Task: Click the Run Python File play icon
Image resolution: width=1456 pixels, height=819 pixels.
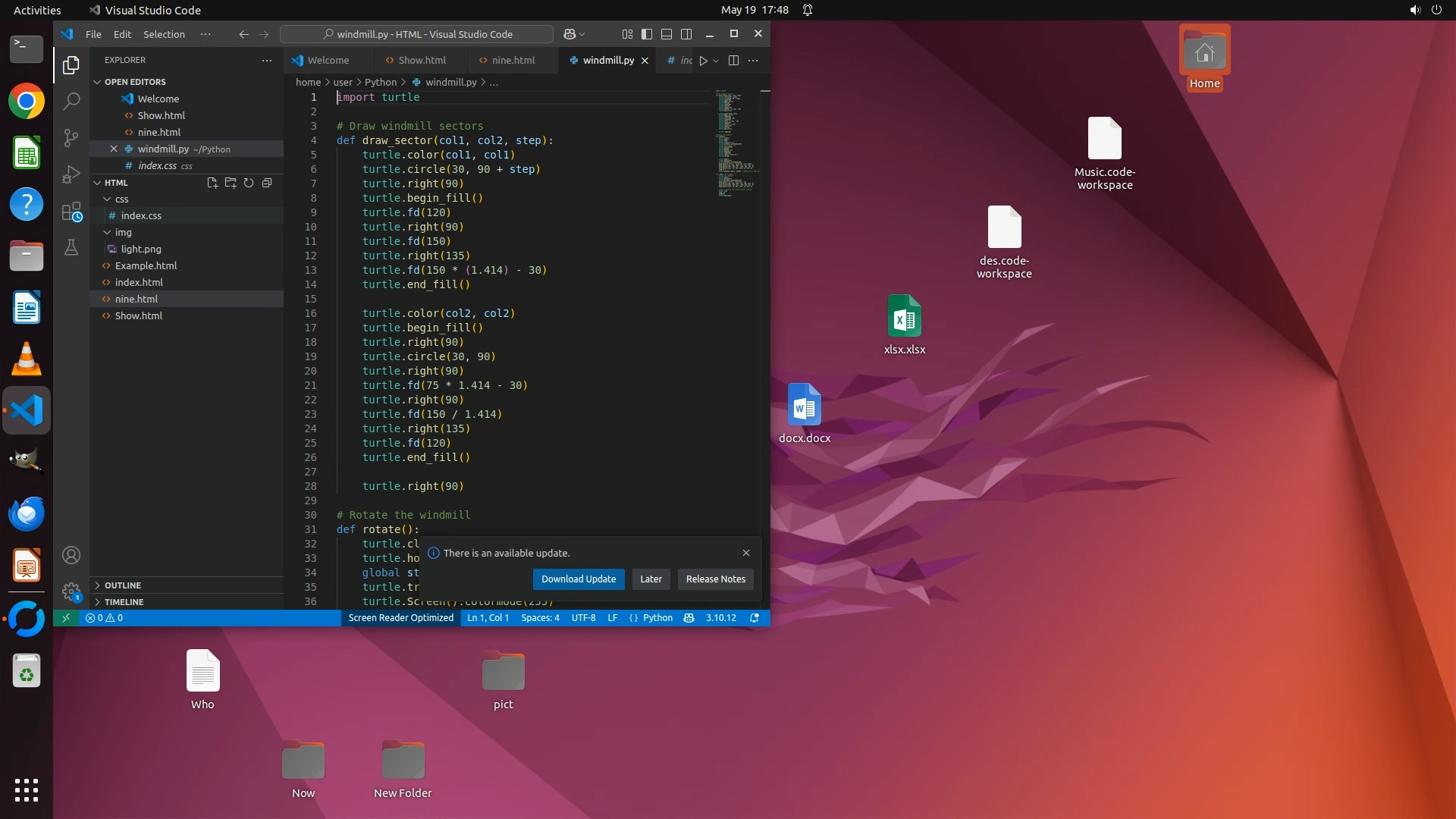Action: 703,61
